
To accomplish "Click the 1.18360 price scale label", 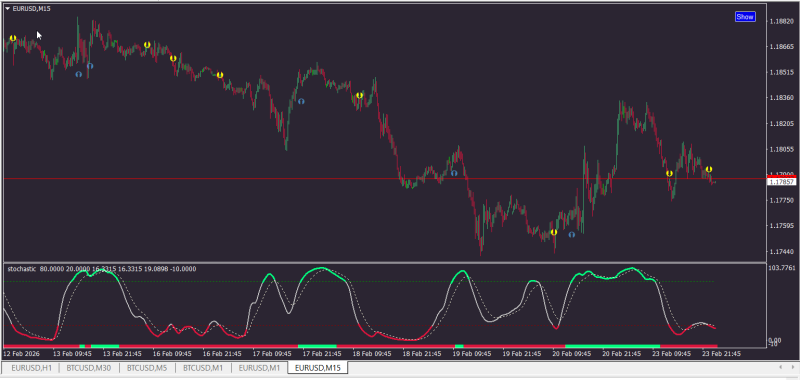I will click(782, 98).
